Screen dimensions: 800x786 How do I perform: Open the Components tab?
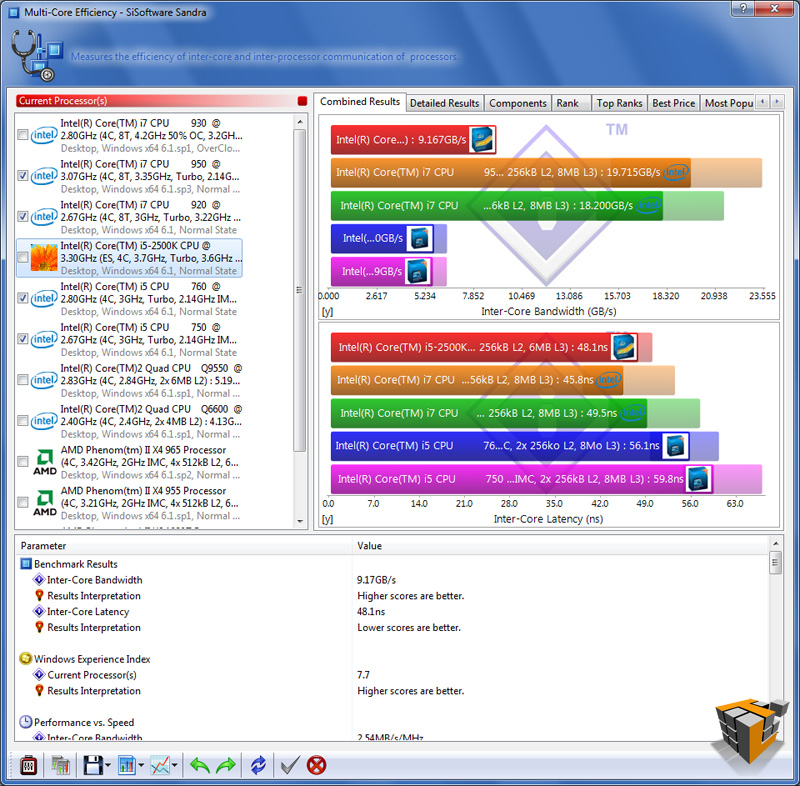click(518, 103)
